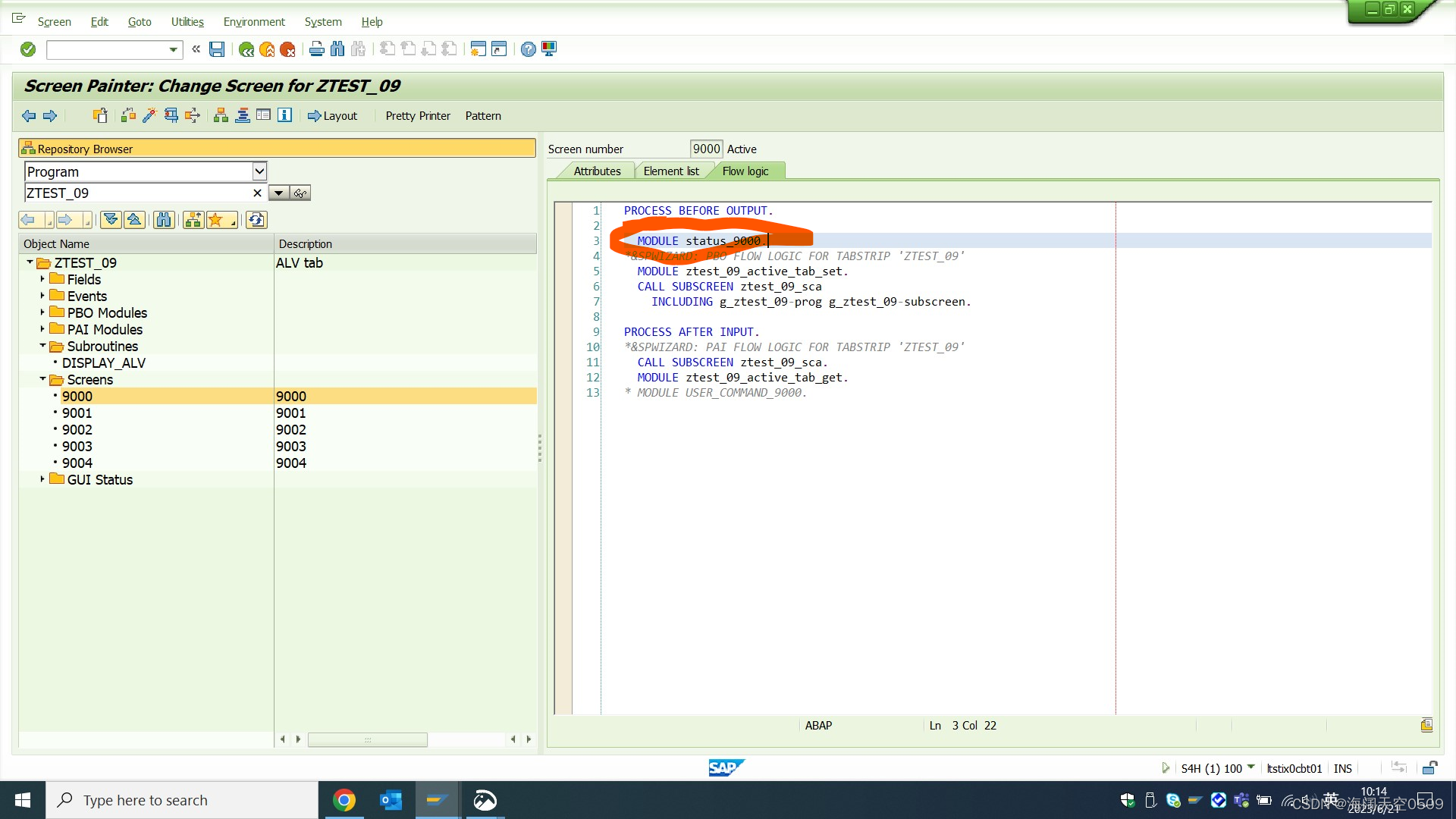The height and width of the screenshot is (819, 1456).
Task: Collapse all nodes with up-chevron icon
Action: (x=134, y=219)
